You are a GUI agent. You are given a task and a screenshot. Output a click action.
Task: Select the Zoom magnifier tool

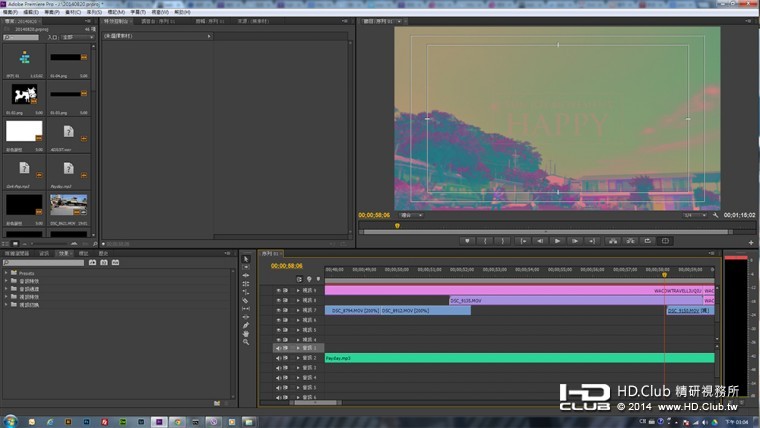tap(246, 342)
